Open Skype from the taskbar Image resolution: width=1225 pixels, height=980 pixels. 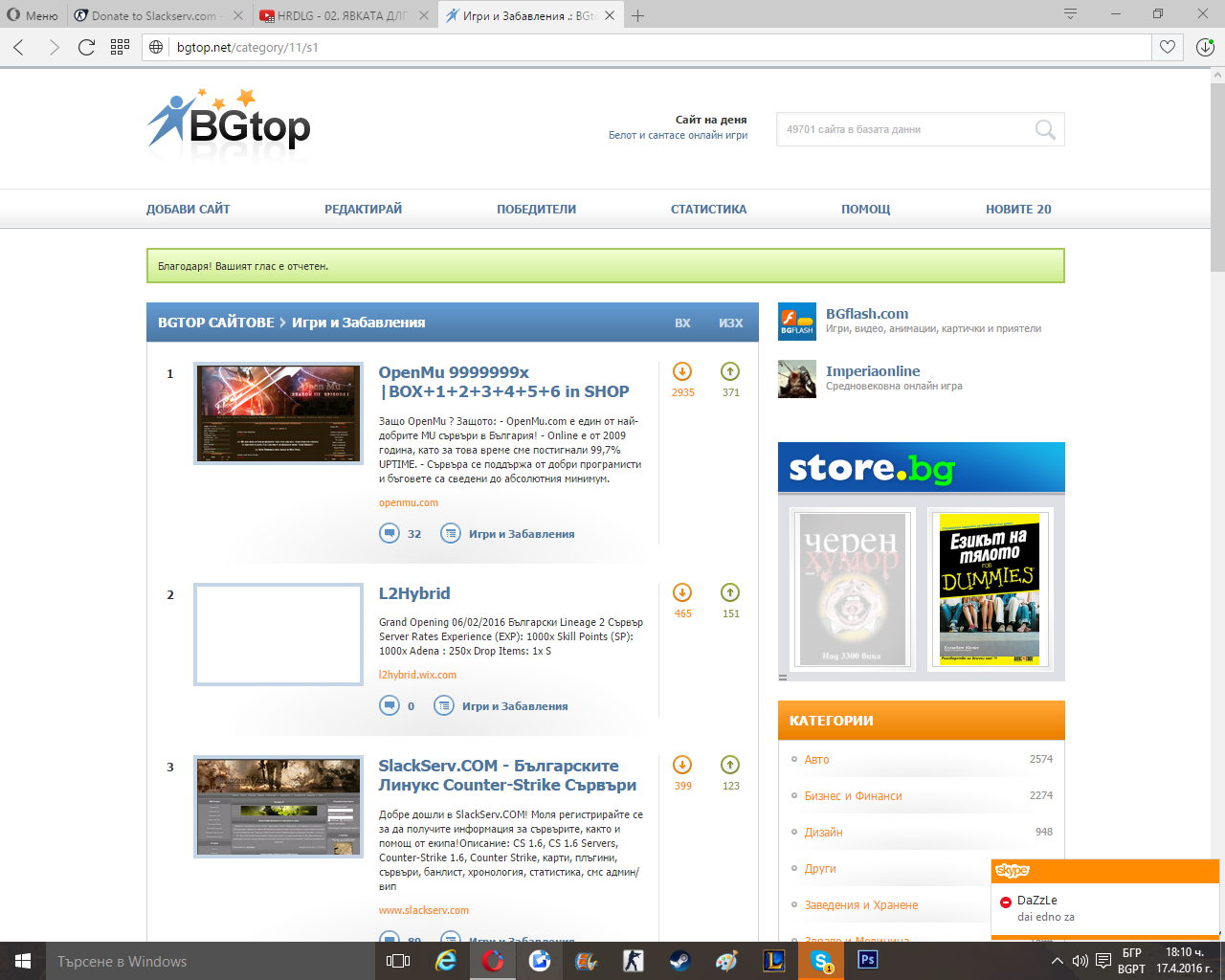pyautogui.click(x=821, y=961)
